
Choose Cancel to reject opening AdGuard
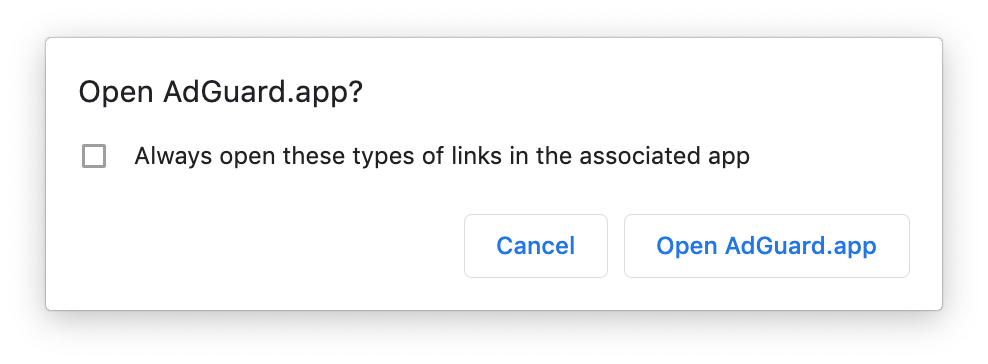click(x=536, y=246)
